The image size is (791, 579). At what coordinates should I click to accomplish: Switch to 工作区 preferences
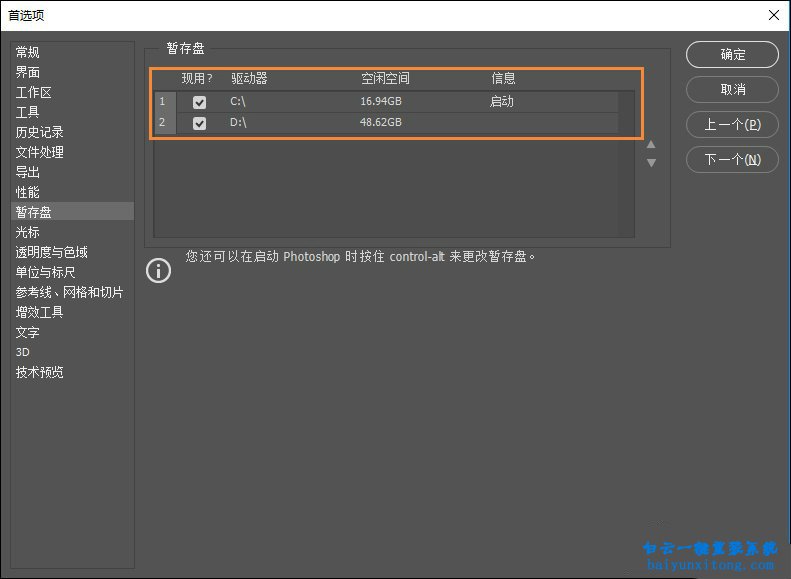[33, 92]
